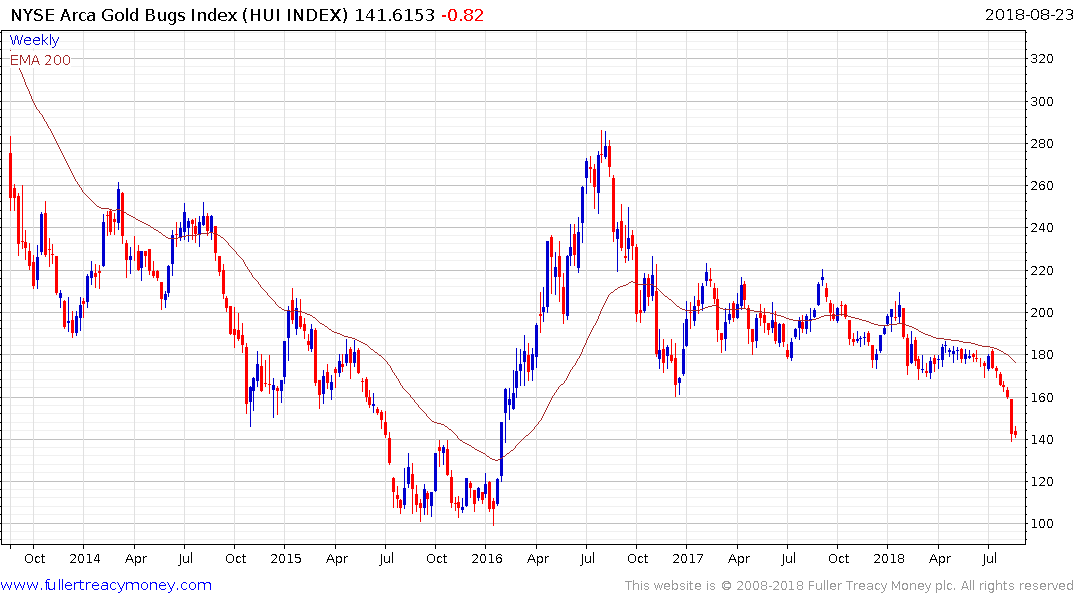This screenshot has width=1075, height=600.
Task: Click the 240 price axis label
Action: pyautogui.click(x=1042, y=228)
